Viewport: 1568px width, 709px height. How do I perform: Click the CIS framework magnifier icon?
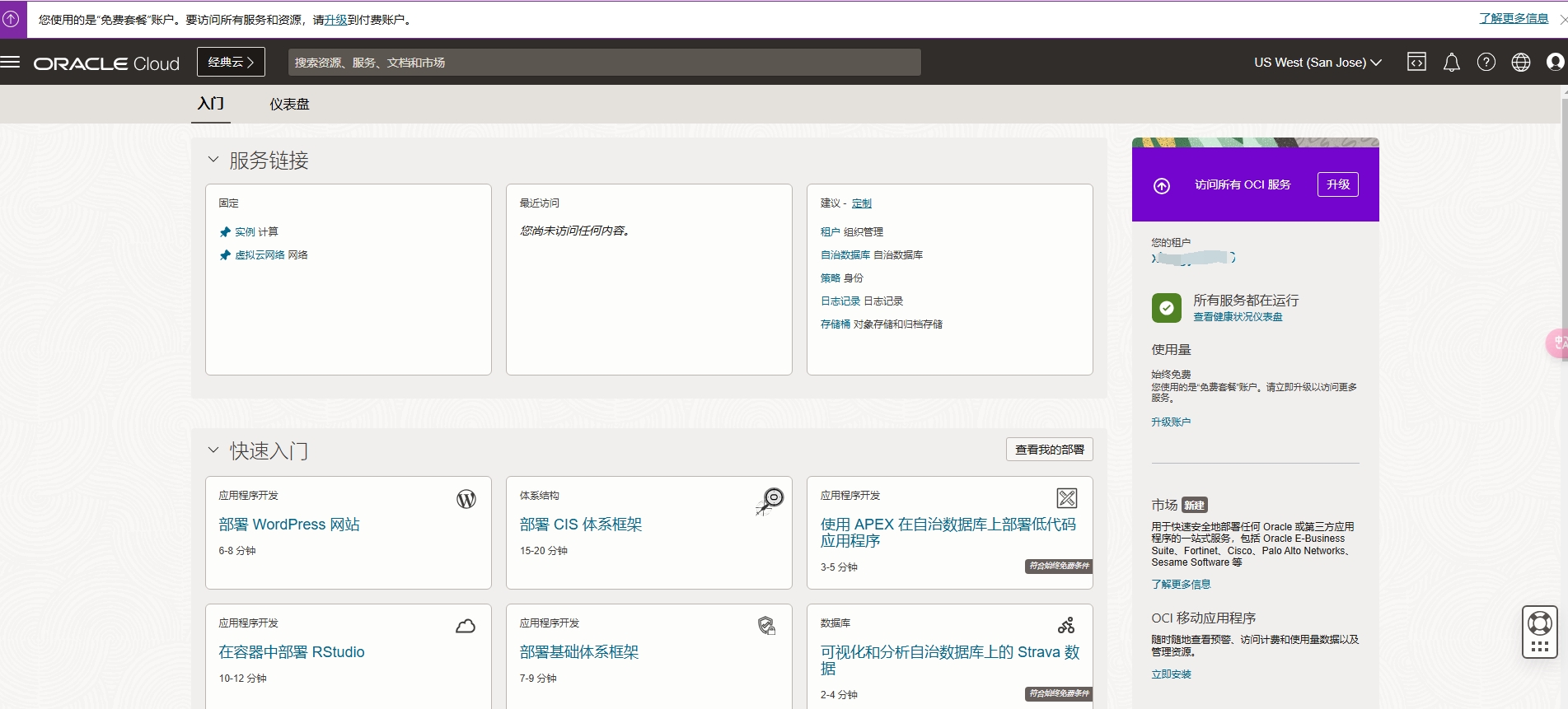[770, 501]
